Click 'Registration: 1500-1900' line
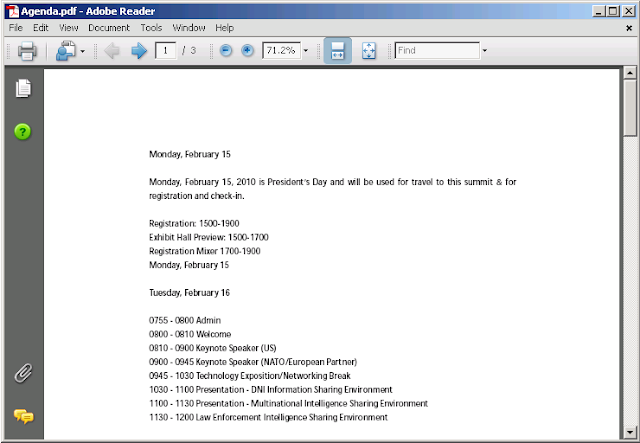640x443 pixels. (194, 224)
